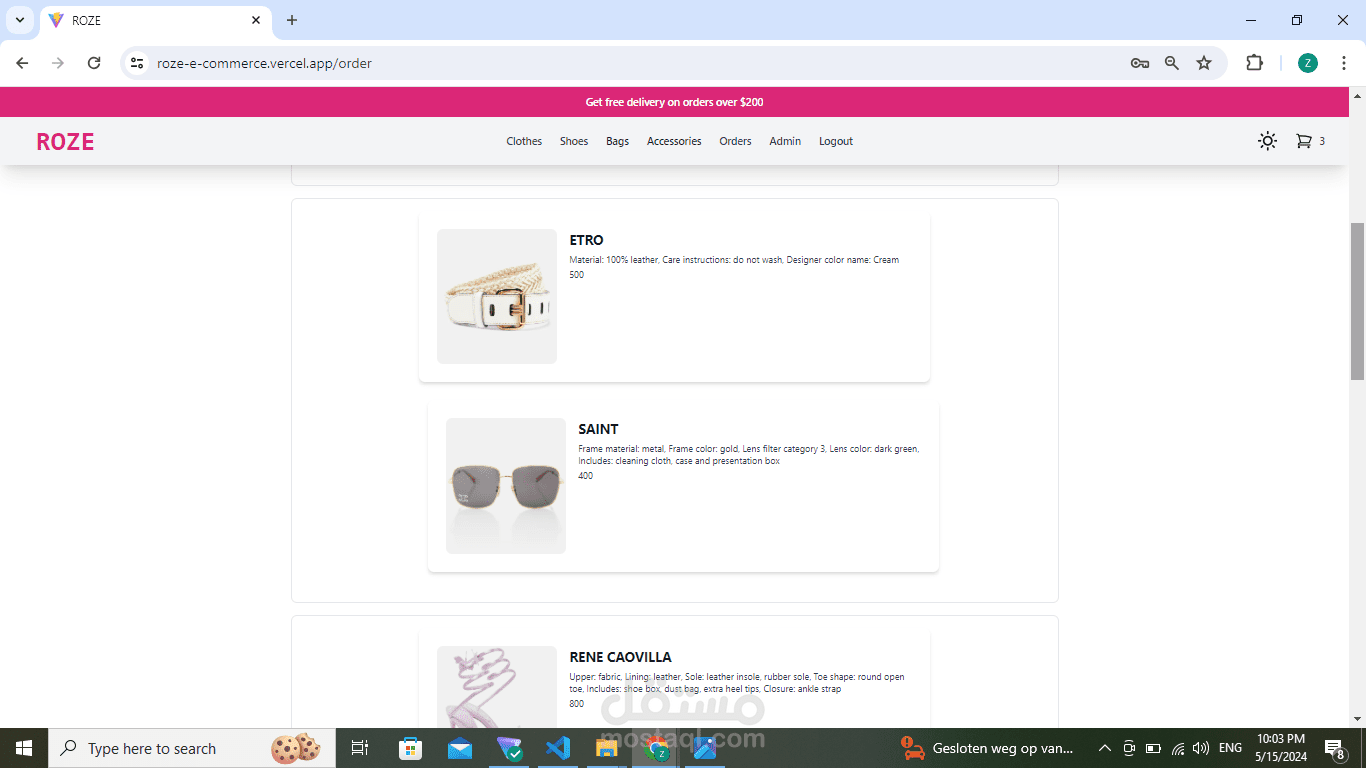Screen dimensions: 1366x768
Task: Open the Clothes category
Action: pyautogui.click(x=524, y=141)
